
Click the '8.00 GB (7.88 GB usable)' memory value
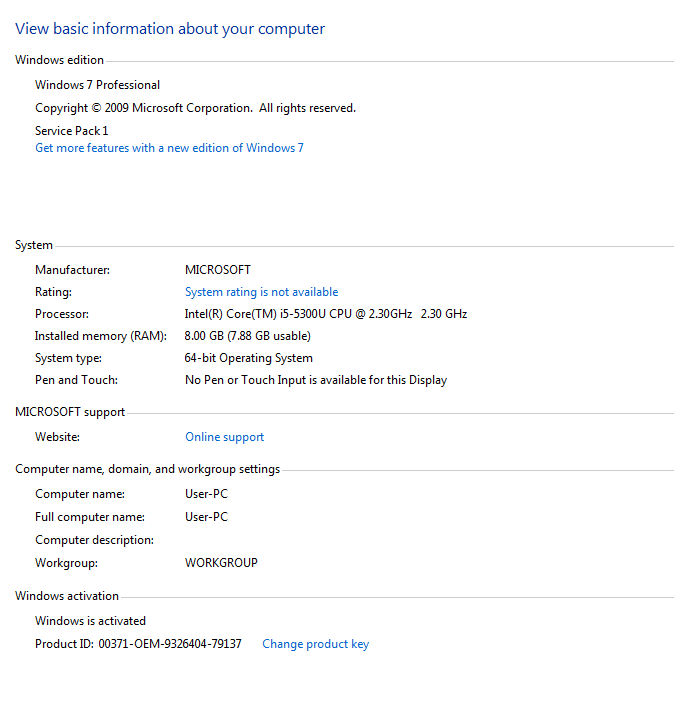pyautogui.click(x=248, y=336)
